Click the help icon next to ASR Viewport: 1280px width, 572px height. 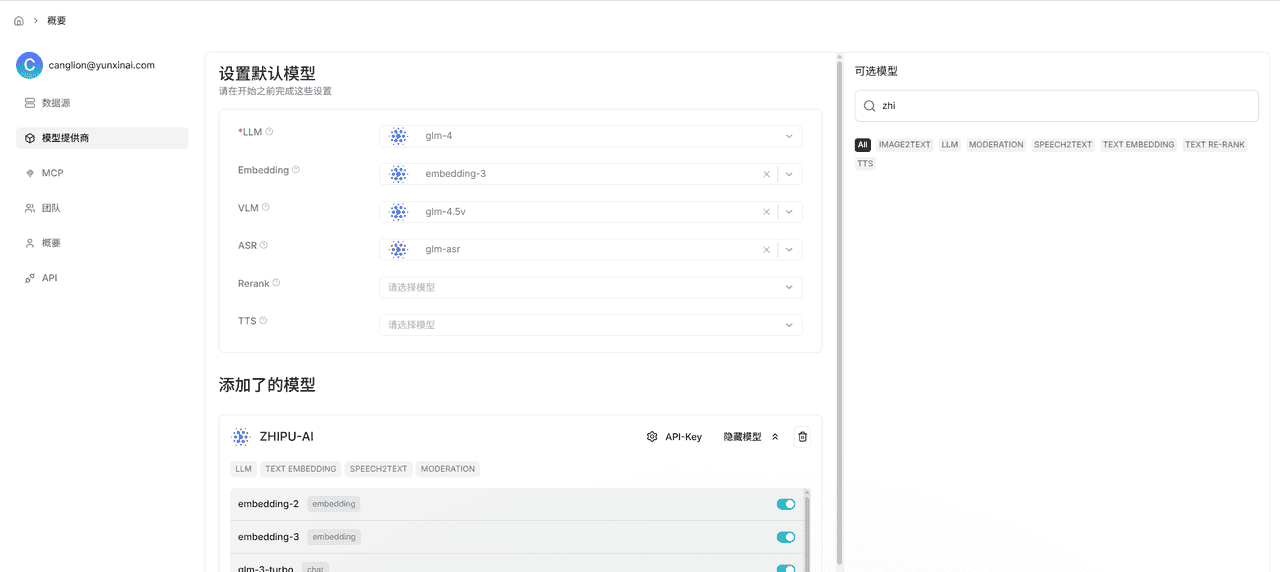(264, 245)
